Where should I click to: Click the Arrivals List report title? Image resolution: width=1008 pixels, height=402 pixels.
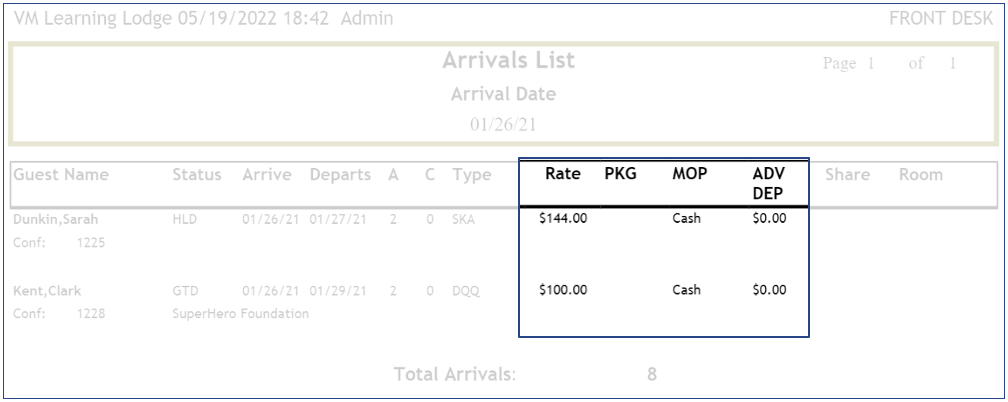[x=508, y=61]
